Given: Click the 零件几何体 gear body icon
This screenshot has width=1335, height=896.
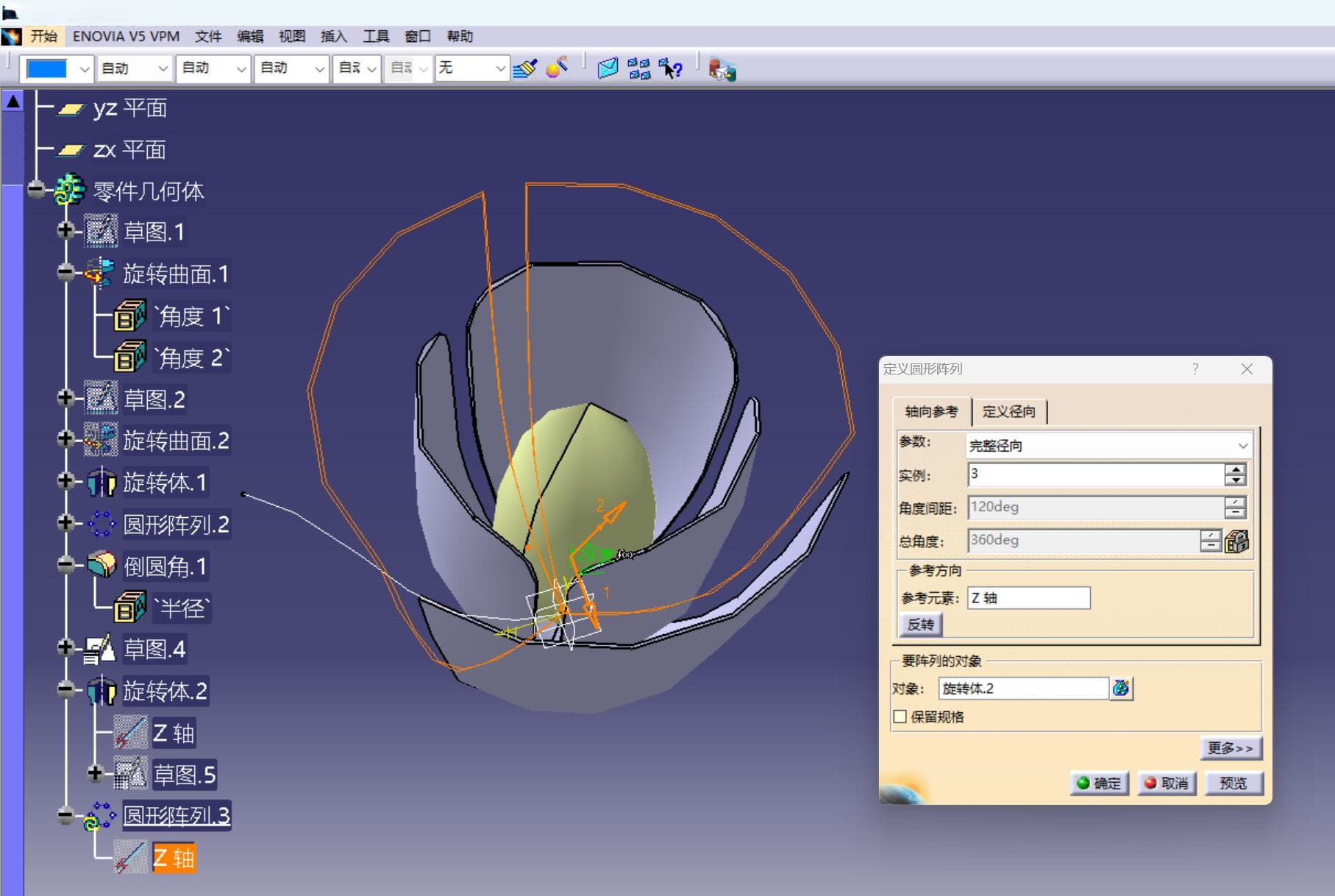Looking at the screenshot, I should 71,190.
